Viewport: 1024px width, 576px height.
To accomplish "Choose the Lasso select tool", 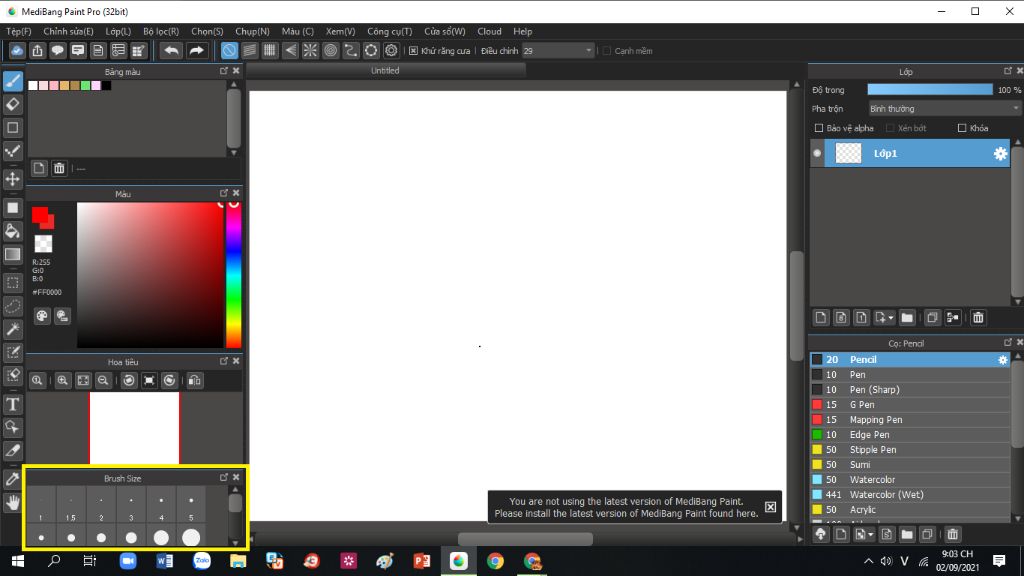I will coord(13,306).
